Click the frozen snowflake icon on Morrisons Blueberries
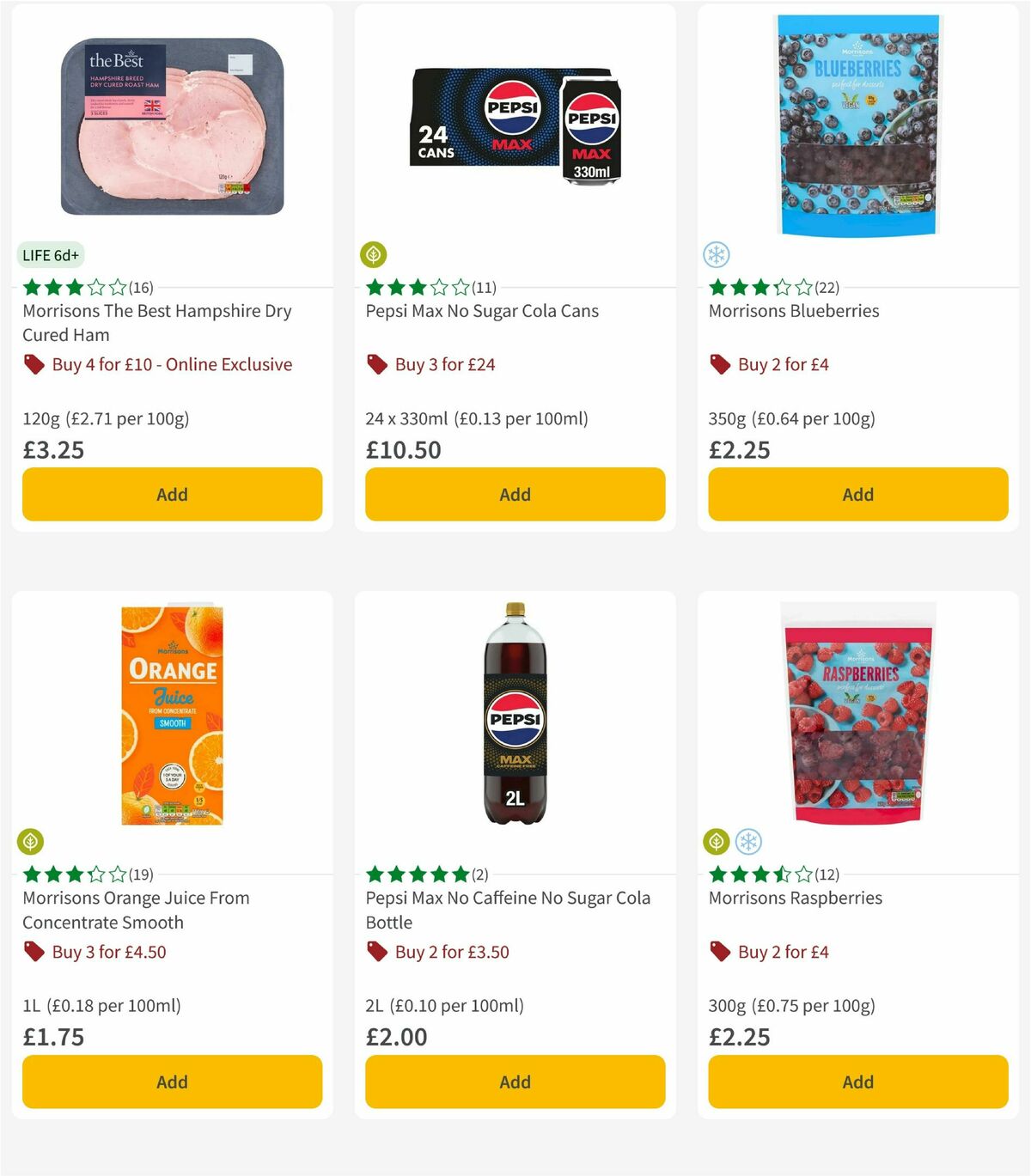The height and width of the screenshot is (1176, 1031). pos(715,254)
